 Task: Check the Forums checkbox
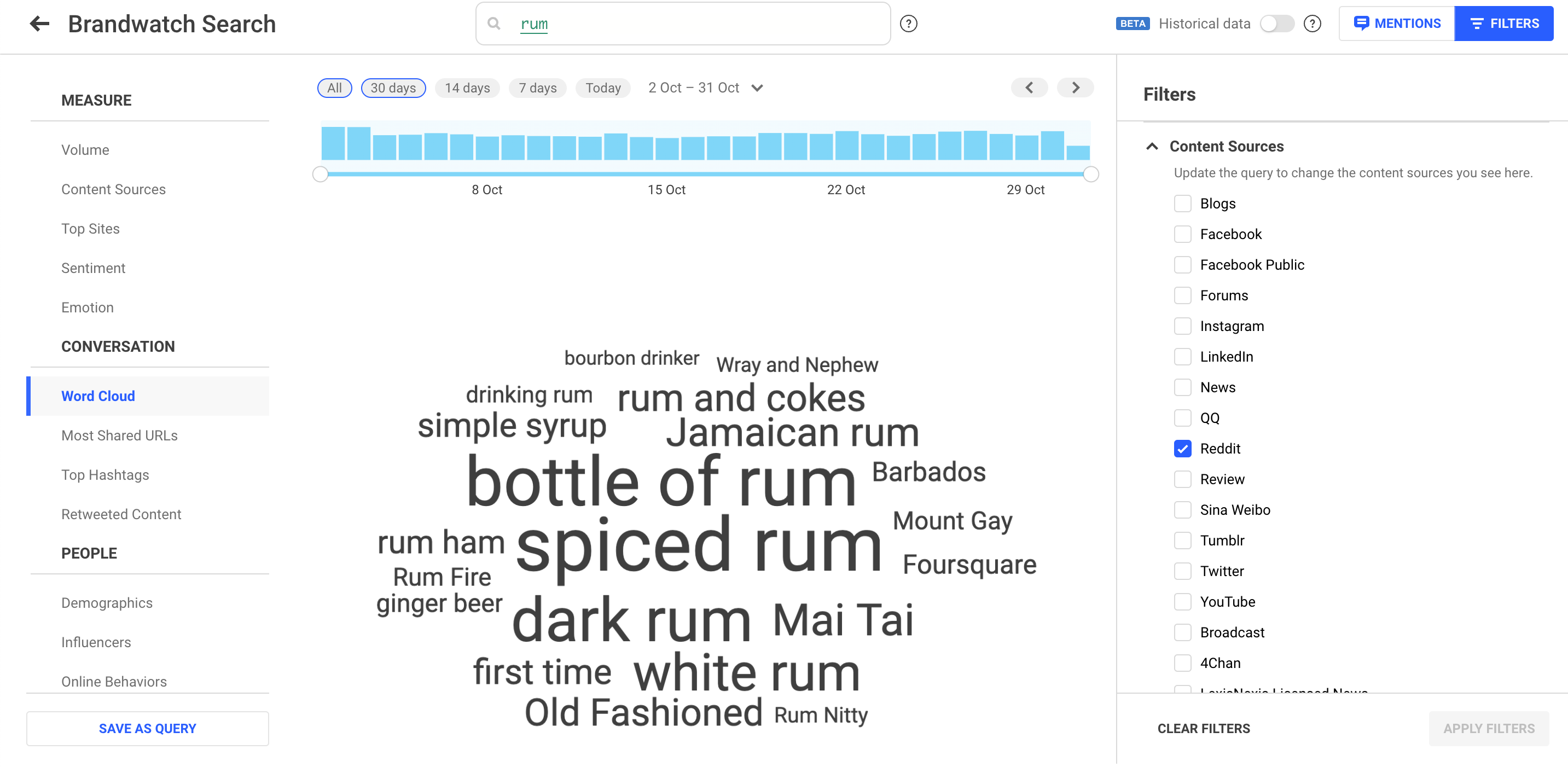pyautogui.click(x=1182, y=295)
